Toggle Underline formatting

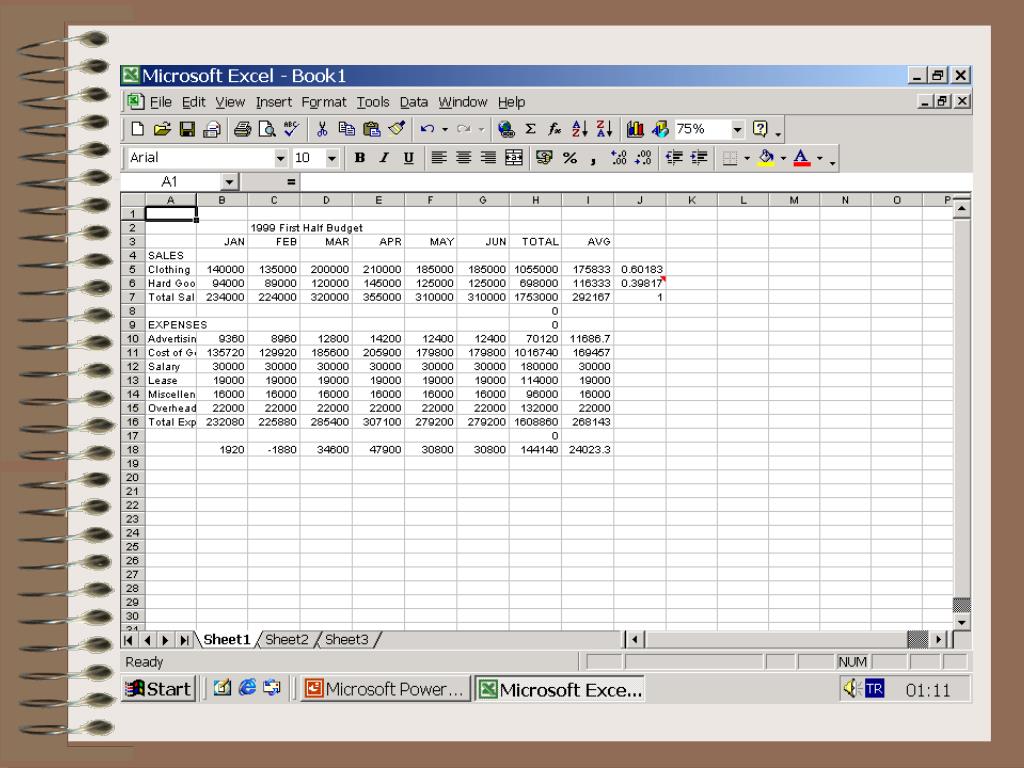point(408,158)
